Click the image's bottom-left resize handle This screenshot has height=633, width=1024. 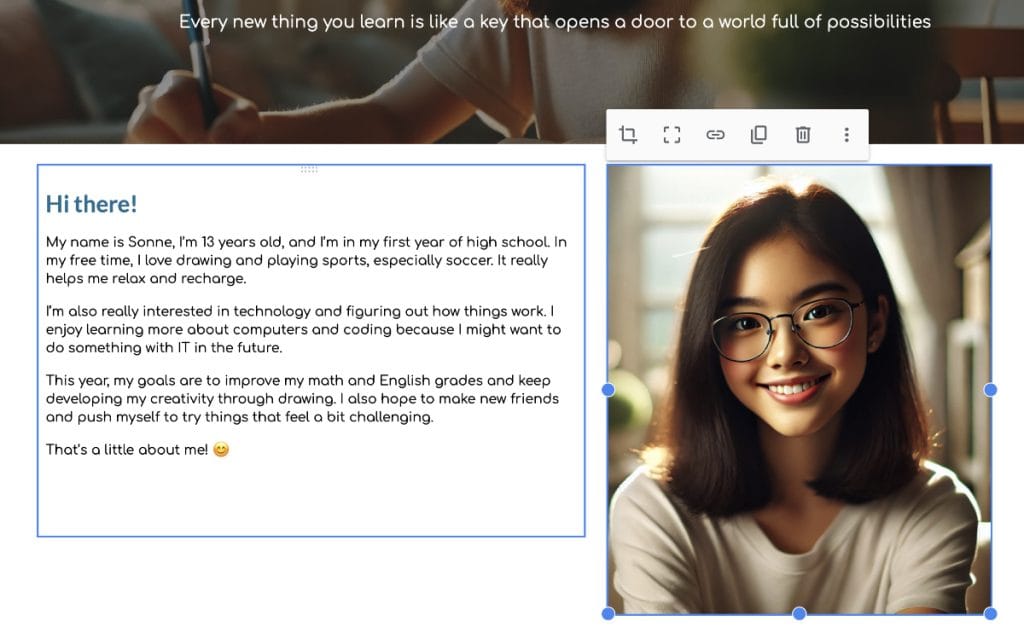click(x=608, y=613)
